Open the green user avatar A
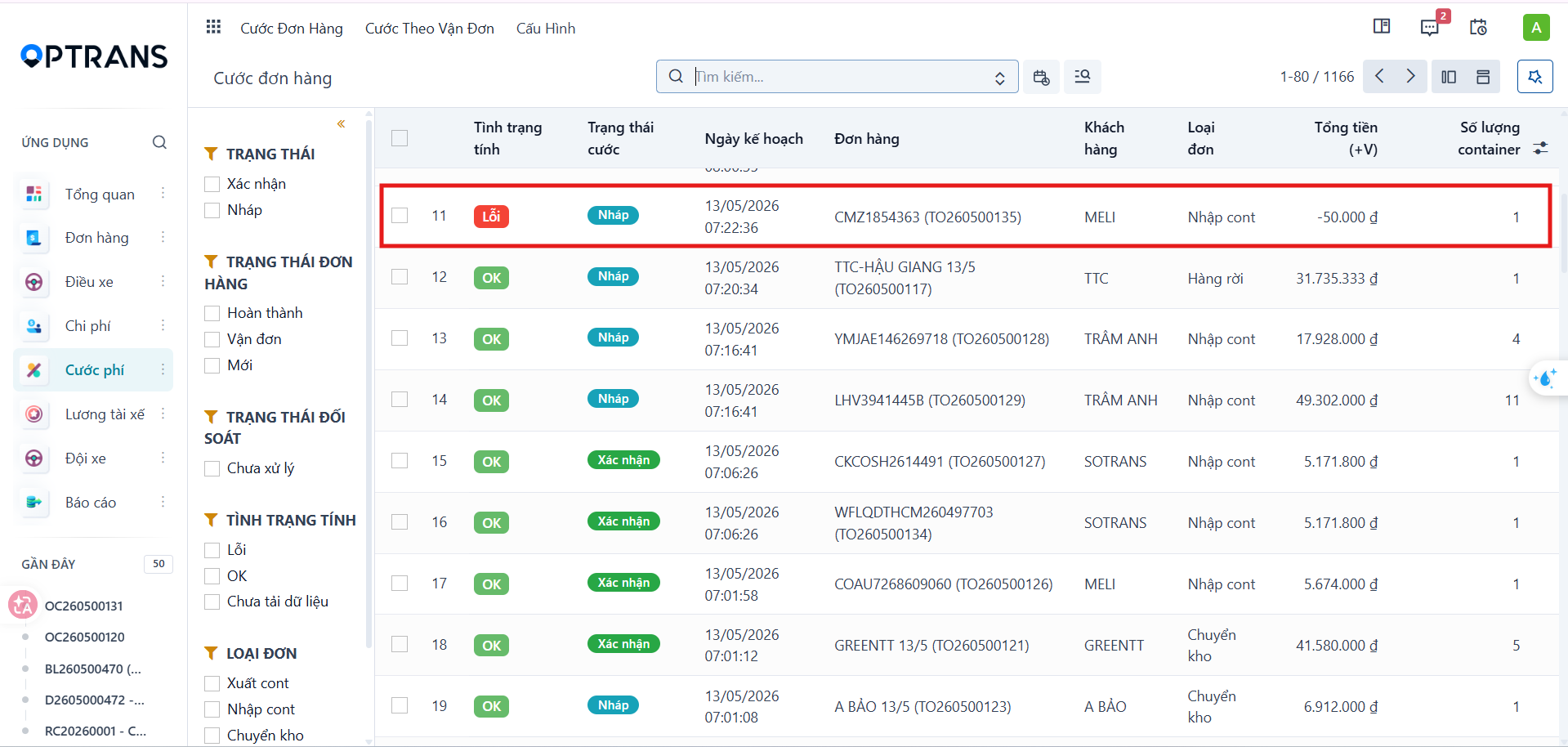The width and height of the screenshot is (1568, 747). point(1536,27)
